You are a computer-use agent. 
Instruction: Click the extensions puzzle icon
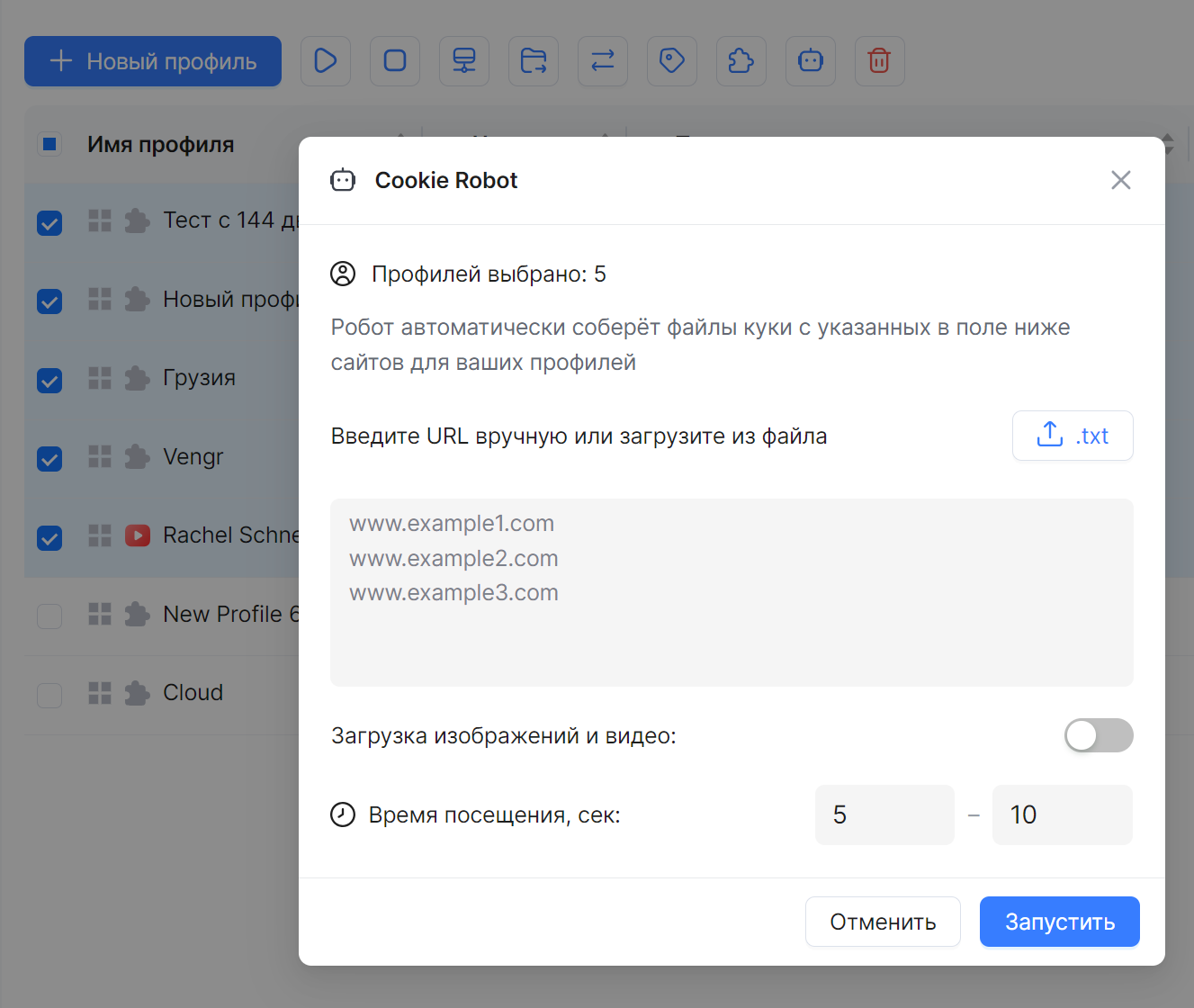(x=741, y=61)
